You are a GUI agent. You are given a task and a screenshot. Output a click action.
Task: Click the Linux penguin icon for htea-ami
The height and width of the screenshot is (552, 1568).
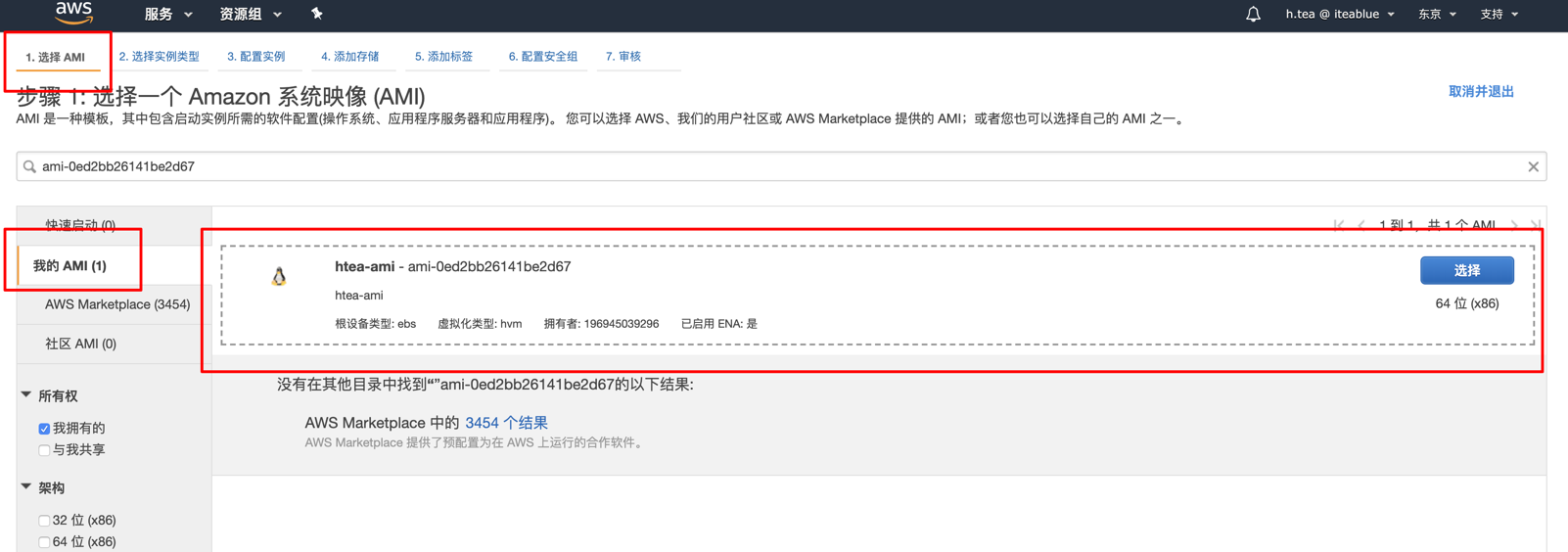[x=279, y=277]
